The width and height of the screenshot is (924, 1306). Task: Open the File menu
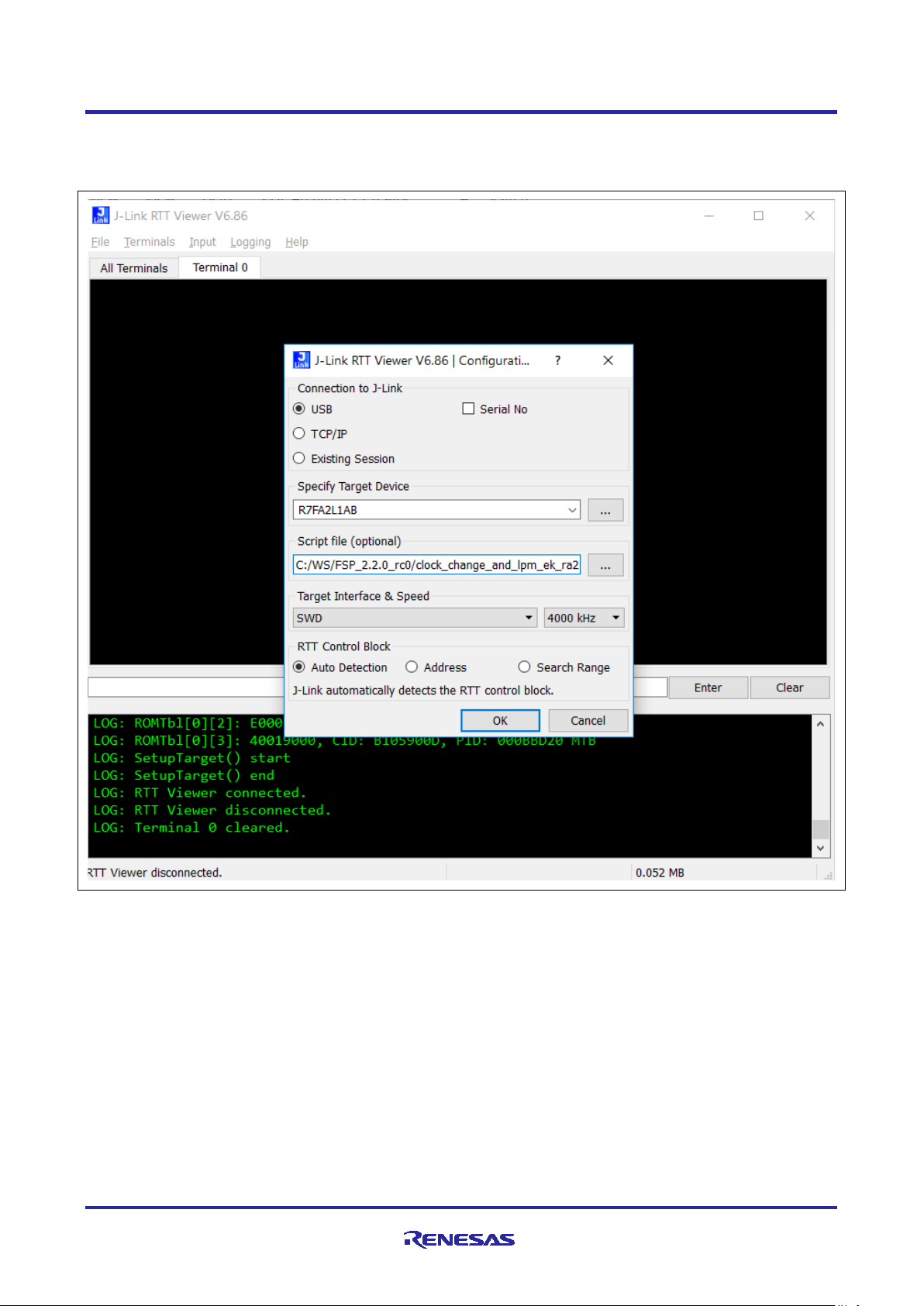click(100, 242)
